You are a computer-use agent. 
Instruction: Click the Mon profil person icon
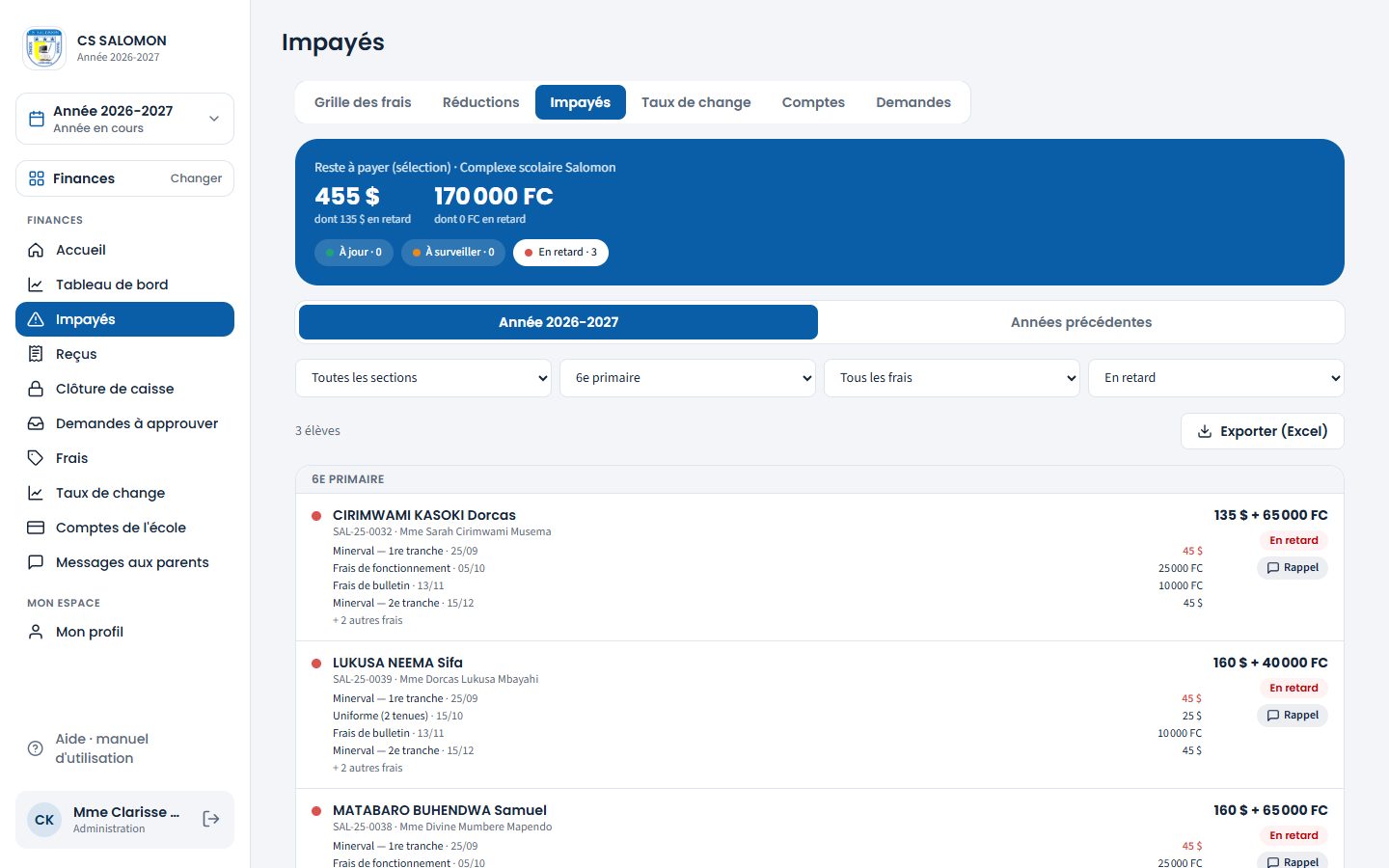36,632
